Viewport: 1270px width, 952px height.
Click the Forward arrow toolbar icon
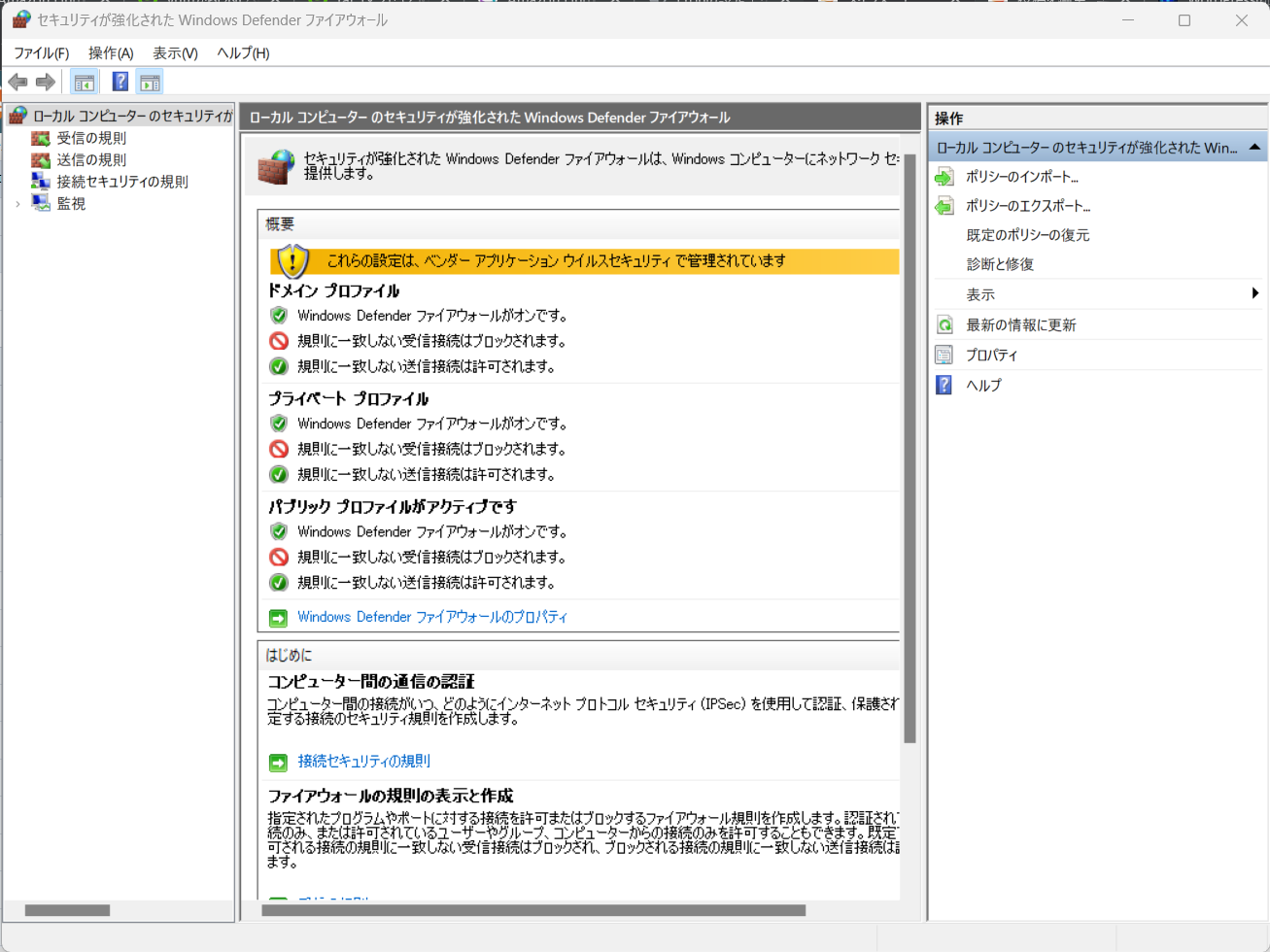(x=45, y=83)
